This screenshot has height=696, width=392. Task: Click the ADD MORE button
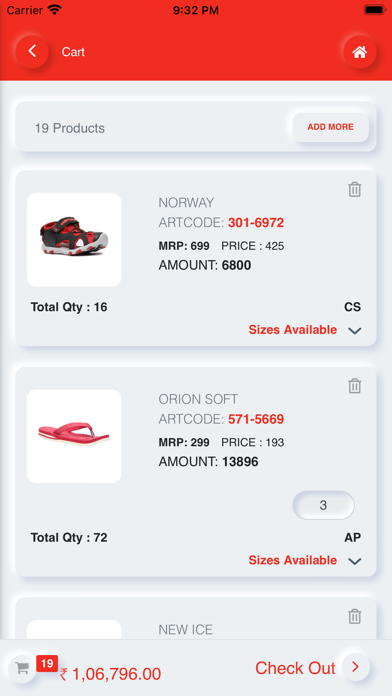pyautogui.click(x=331, y=127)
